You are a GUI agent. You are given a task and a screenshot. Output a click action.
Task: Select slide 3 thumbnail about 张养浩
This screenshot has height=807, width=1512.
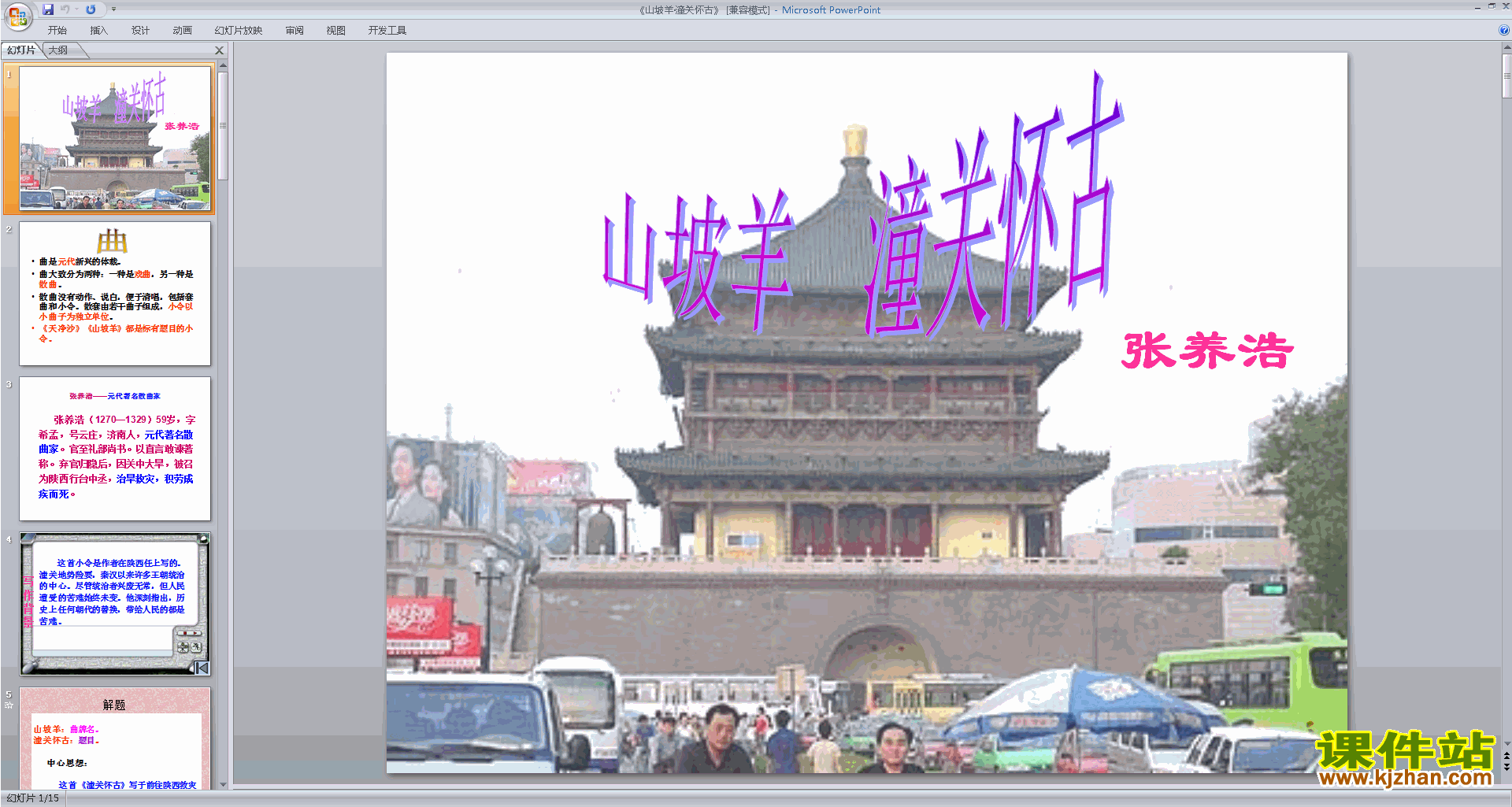point(115,448)
